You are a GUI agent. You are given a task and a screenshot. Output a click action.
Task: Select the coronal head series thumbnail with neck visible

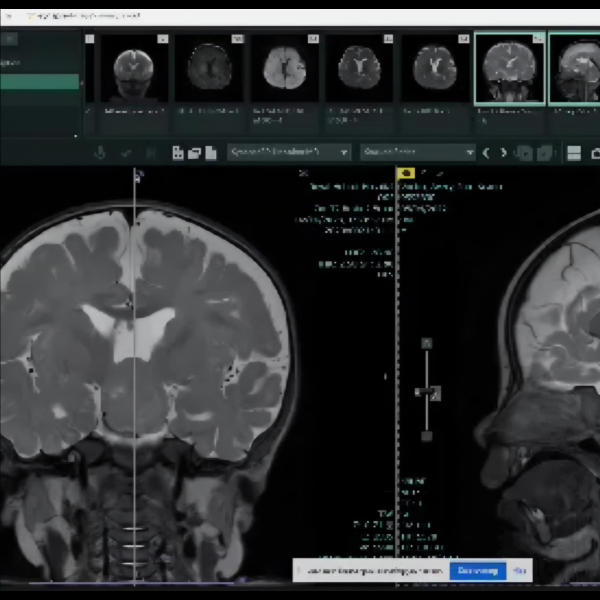133,68
